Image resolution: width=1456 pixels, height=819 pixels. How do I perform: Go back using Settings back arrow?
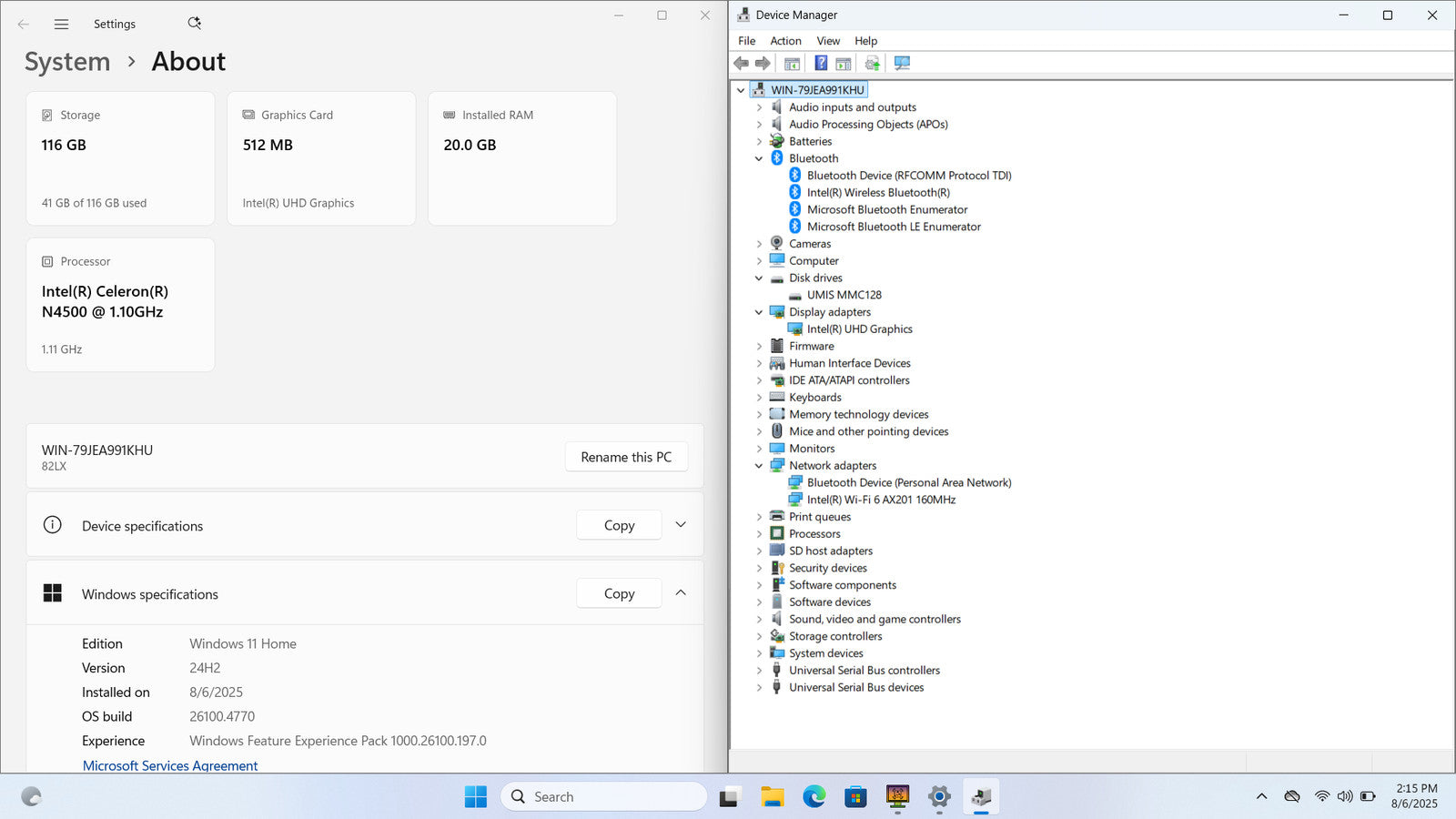tap(24, 25)
